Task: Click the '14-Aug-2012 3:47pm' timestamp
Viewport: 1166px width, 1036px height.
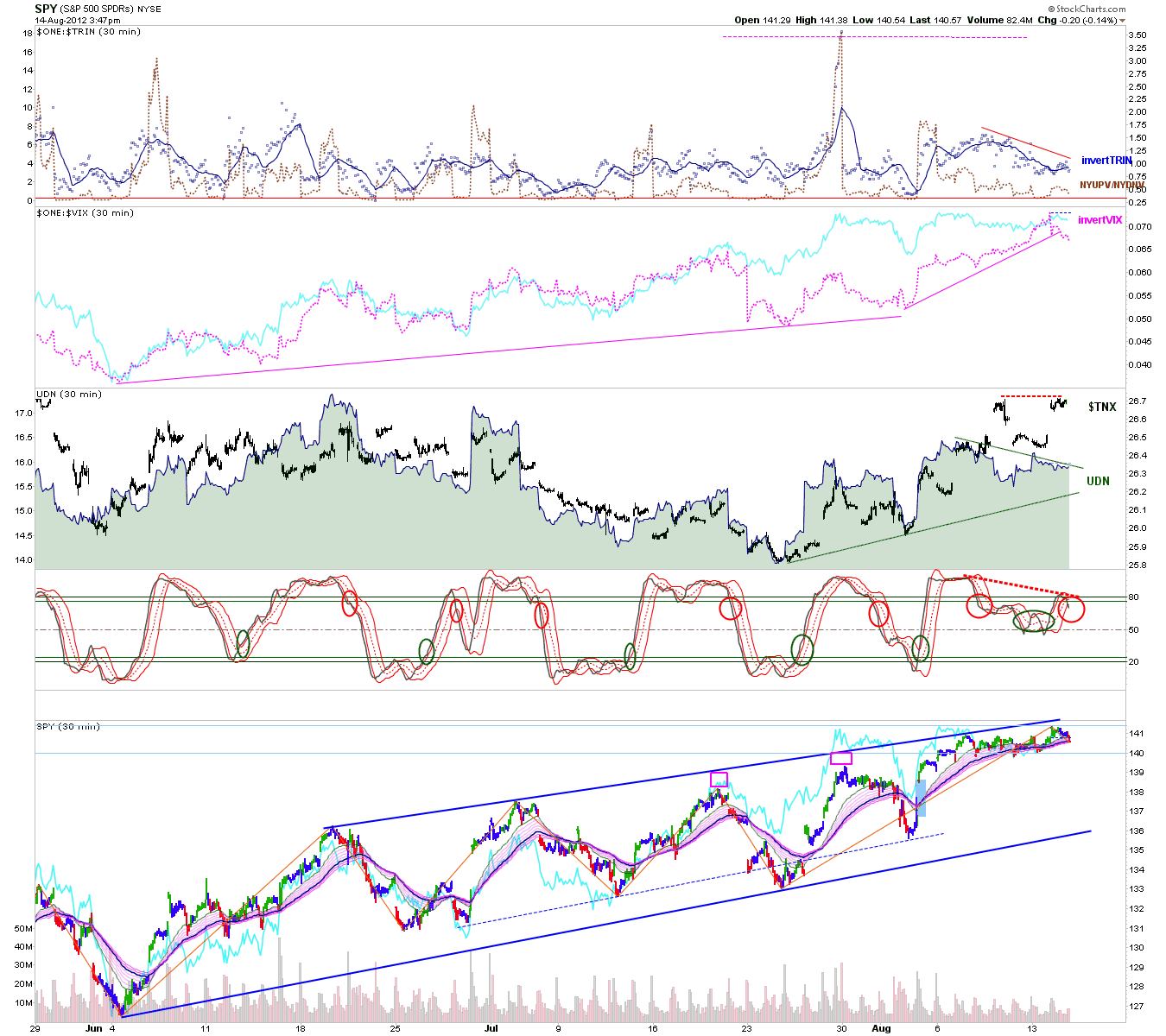Action: pyautogui.click(x=77, y=20)
